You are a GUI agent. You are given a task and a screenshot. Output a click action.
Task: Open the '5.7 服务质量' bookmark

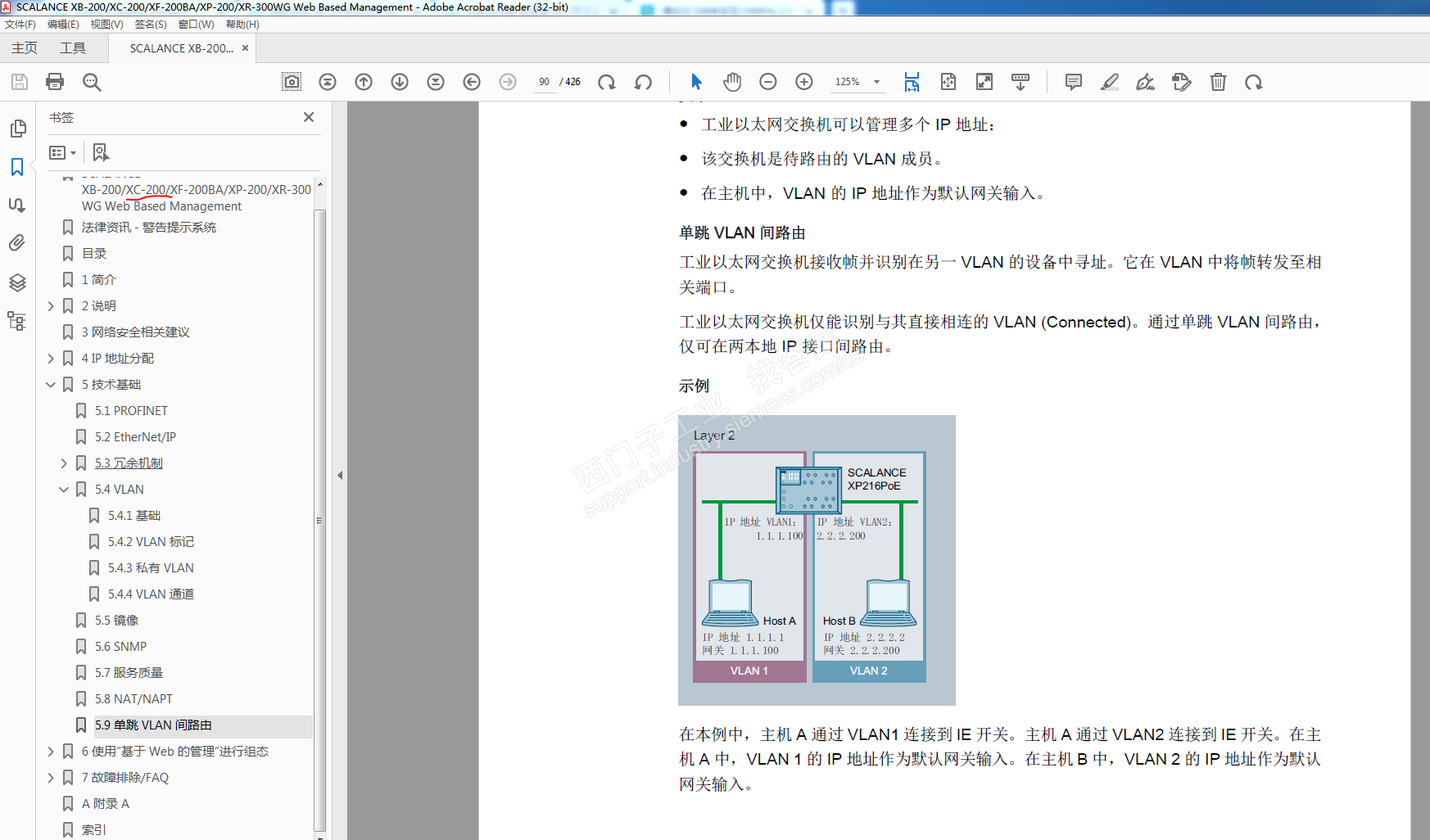[x=129, y=673]
